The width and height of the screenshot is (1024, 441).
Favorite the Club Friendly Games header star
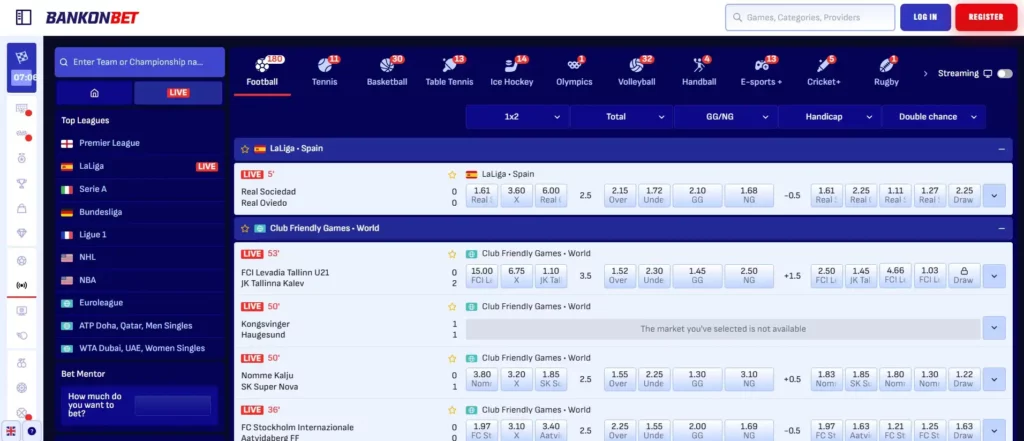point(245,229)
